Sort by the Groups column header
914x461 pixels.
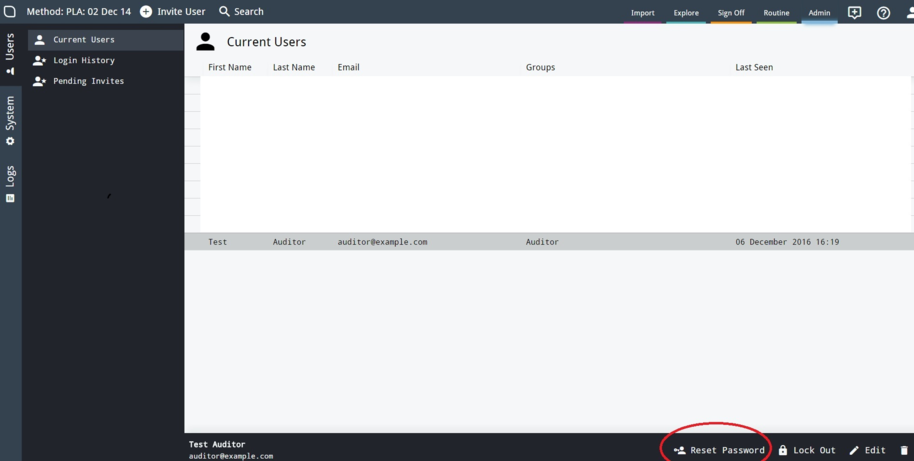pos(540,68)
